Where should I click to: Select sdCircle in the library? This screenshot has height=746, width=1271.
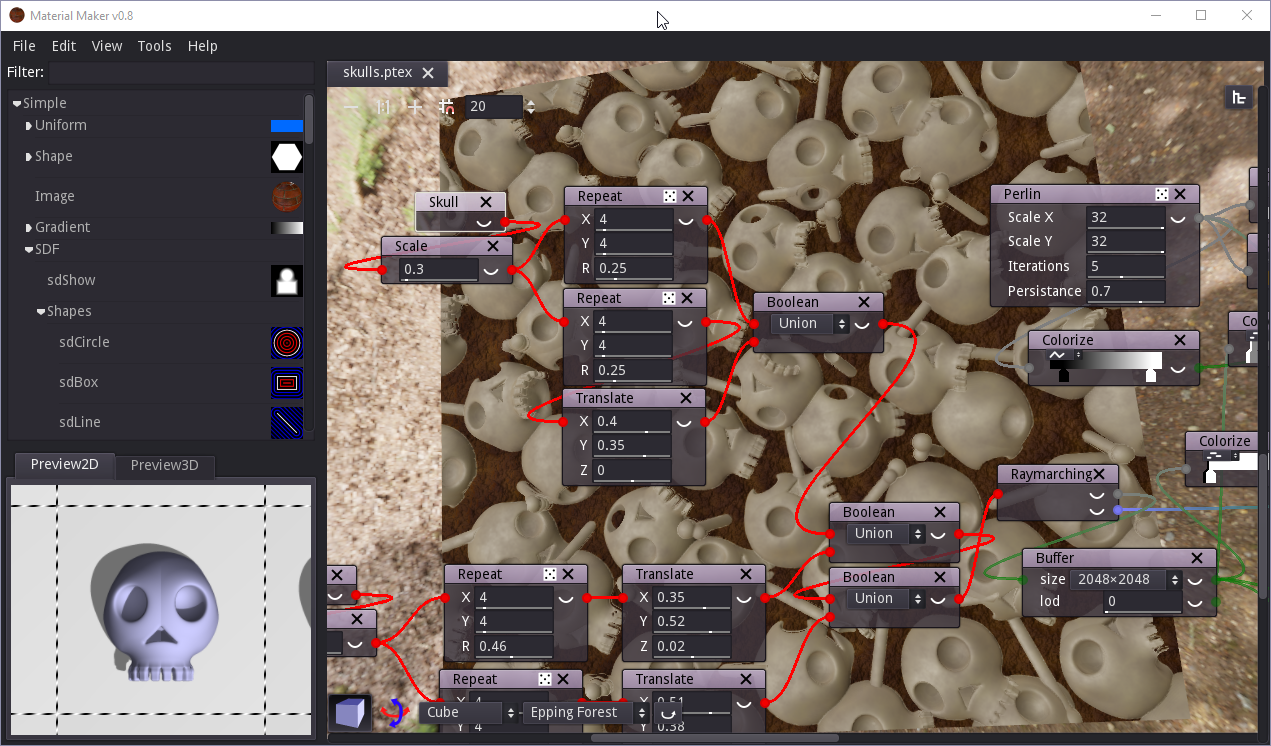tap(84, 342)
